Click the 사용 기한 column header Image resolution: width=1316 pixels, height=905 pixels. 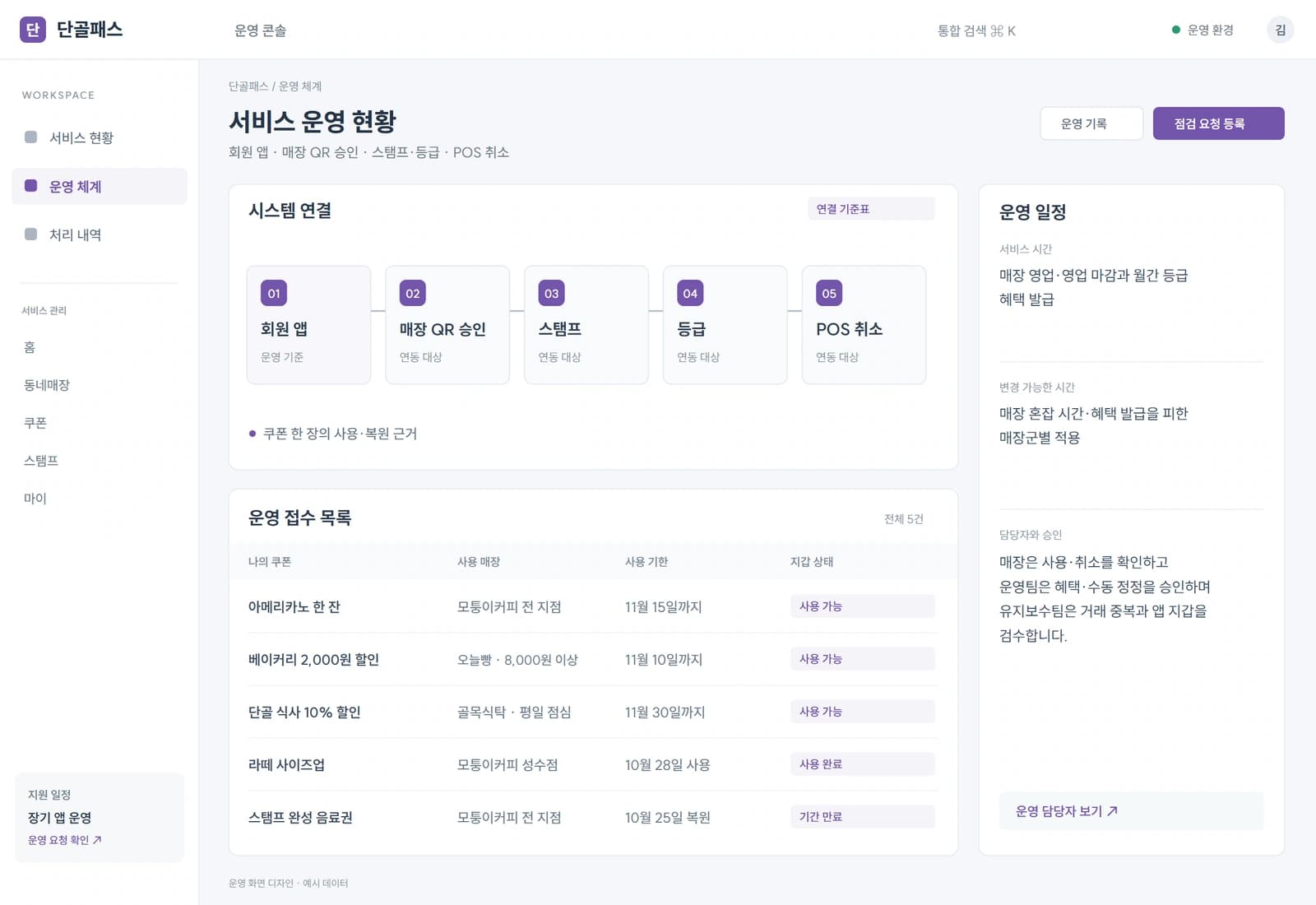coord(646,562)
